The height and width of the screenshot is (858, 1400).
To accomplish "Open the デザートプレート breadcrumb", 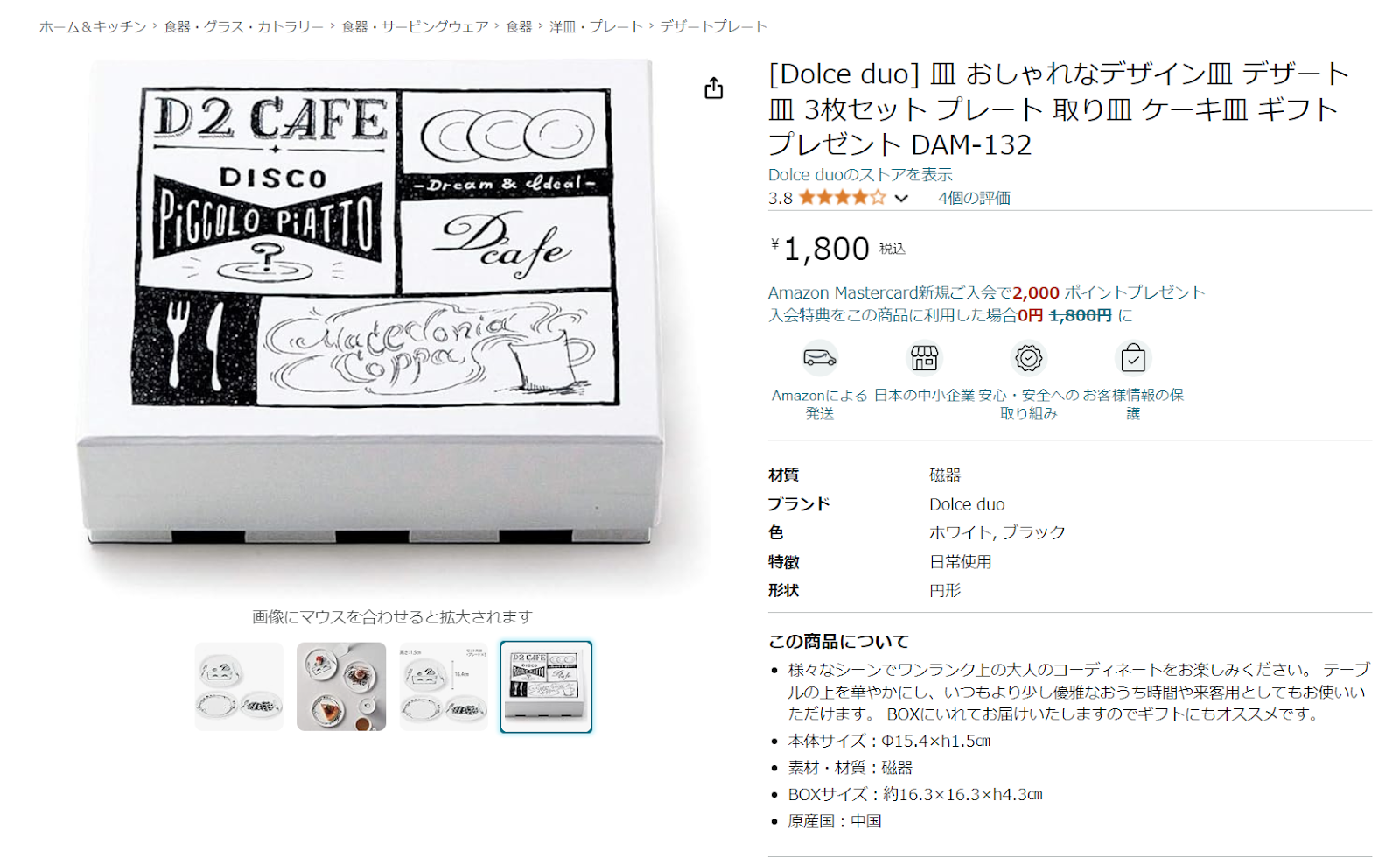I will (x=713, y=27).
